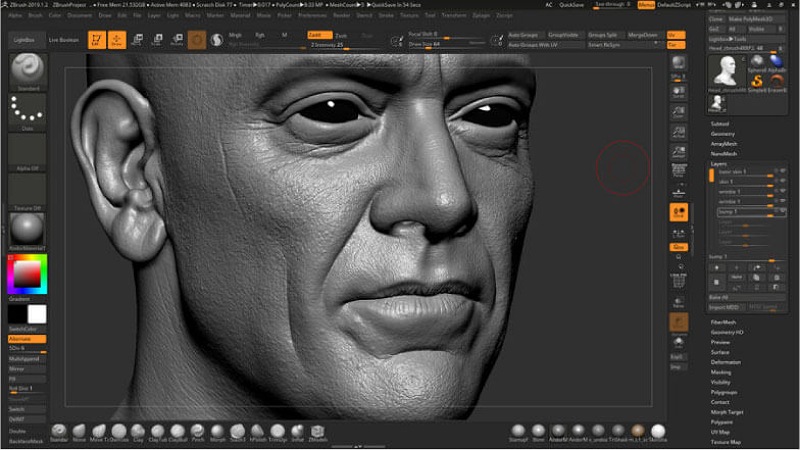
Task: Open the Document menu
Action: click(80, 16)
